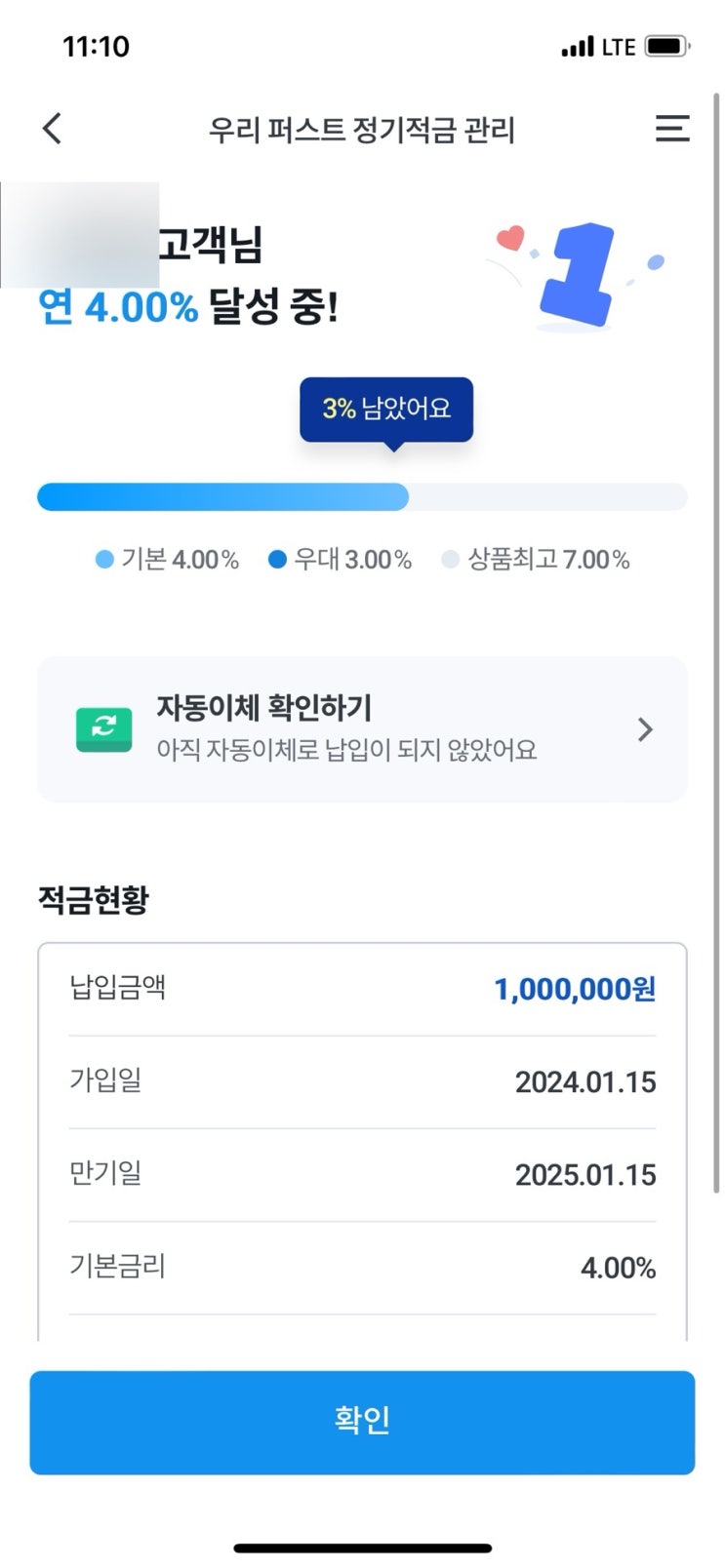Tap the 3% 남았어요 tooltip bubble
The image size is (725, 1568).
[x=386, y=409]
